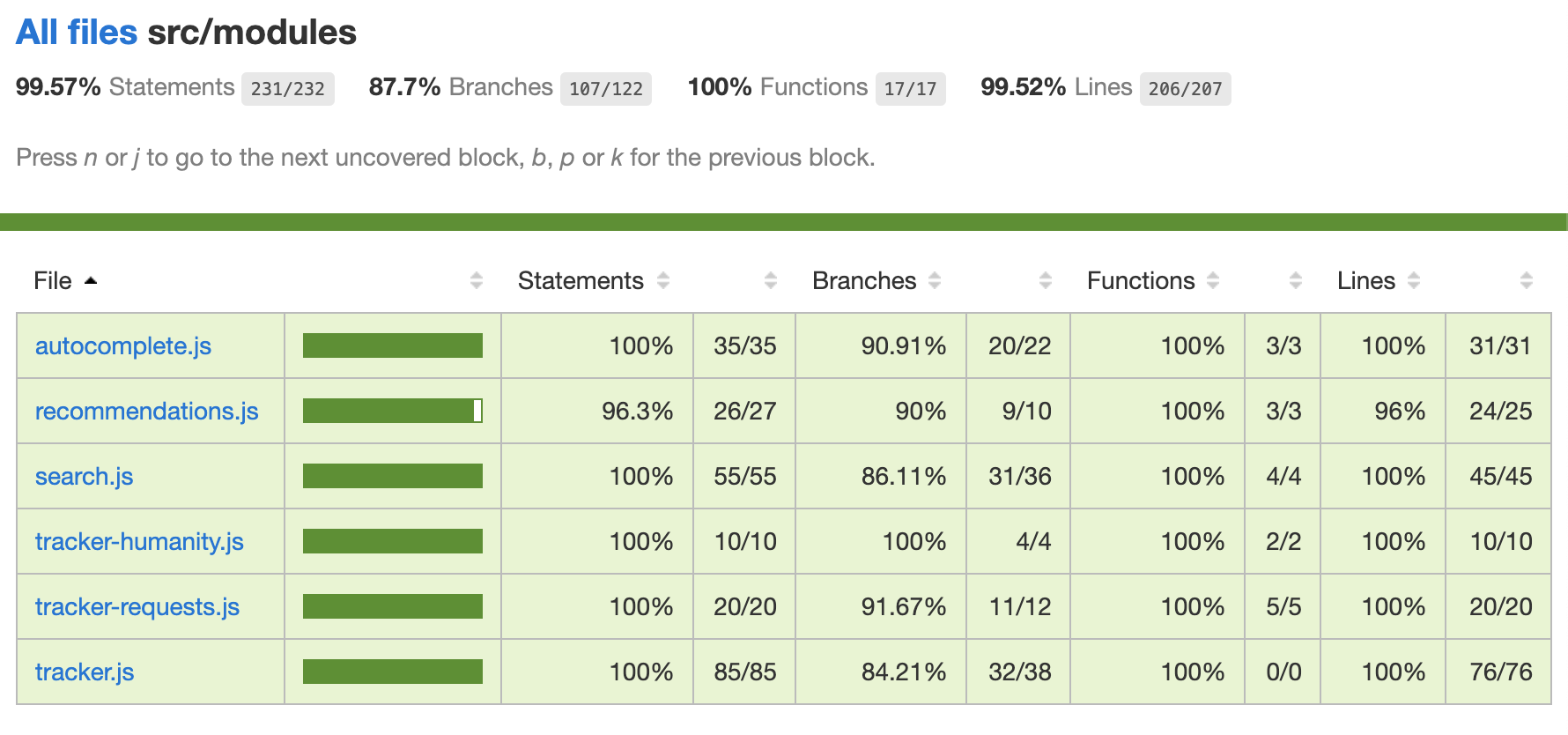
Task: Sort by the Statements column header label
Action: coord(581,281)
